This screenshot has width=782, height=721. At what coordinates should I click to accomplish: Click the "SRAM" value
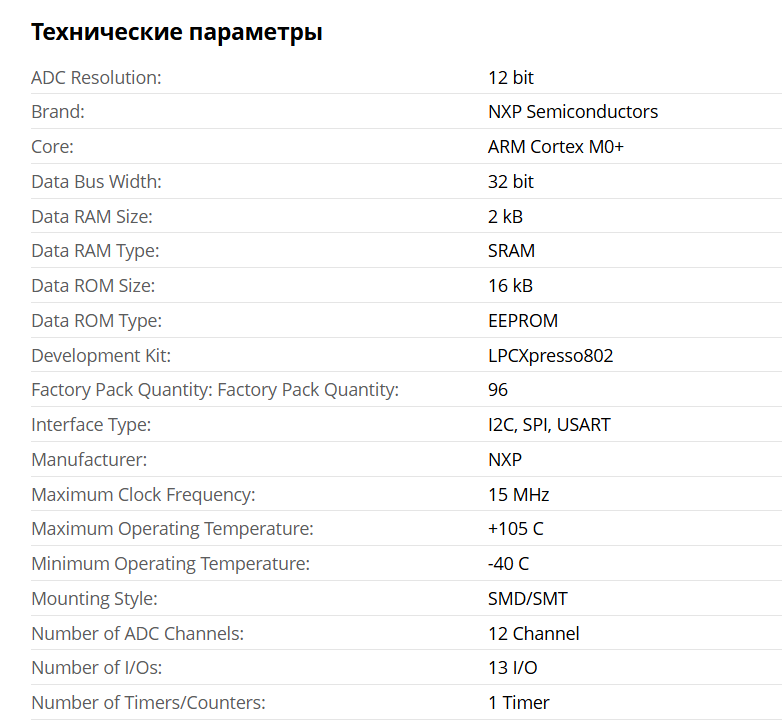coord(511,251)
